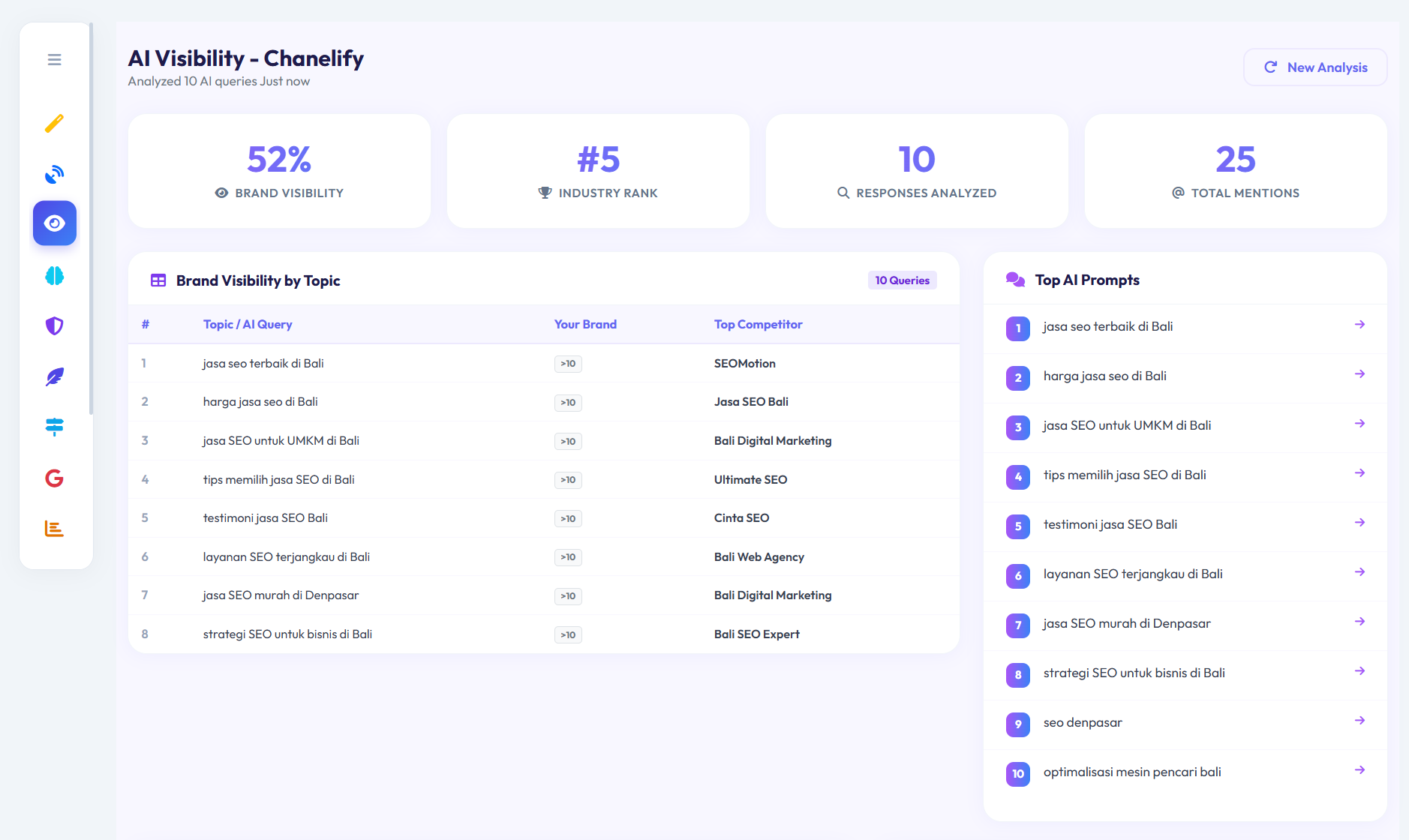This screenshot has height=840, width=1409.
Task: Open the blue satellite dish sidebar icon
Action: click(54, 174)
